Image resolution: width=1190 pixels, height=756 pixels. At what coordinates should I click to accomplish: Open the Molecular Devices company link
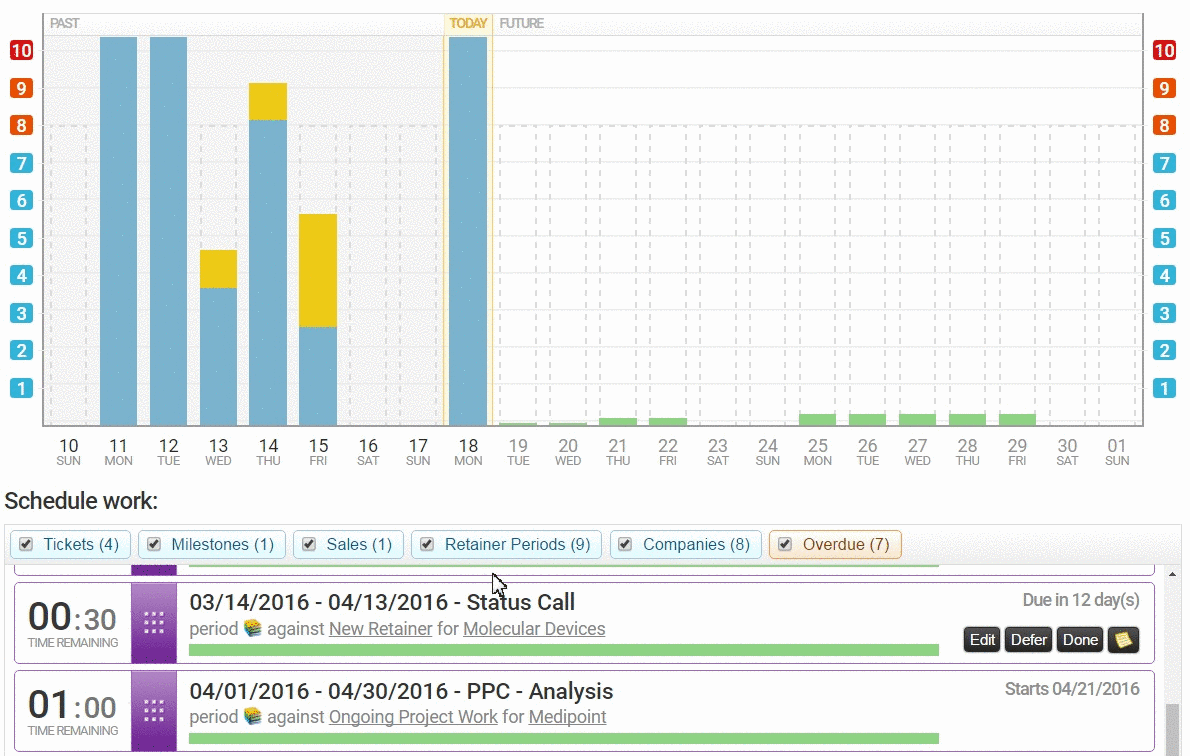tap(534, 629)
